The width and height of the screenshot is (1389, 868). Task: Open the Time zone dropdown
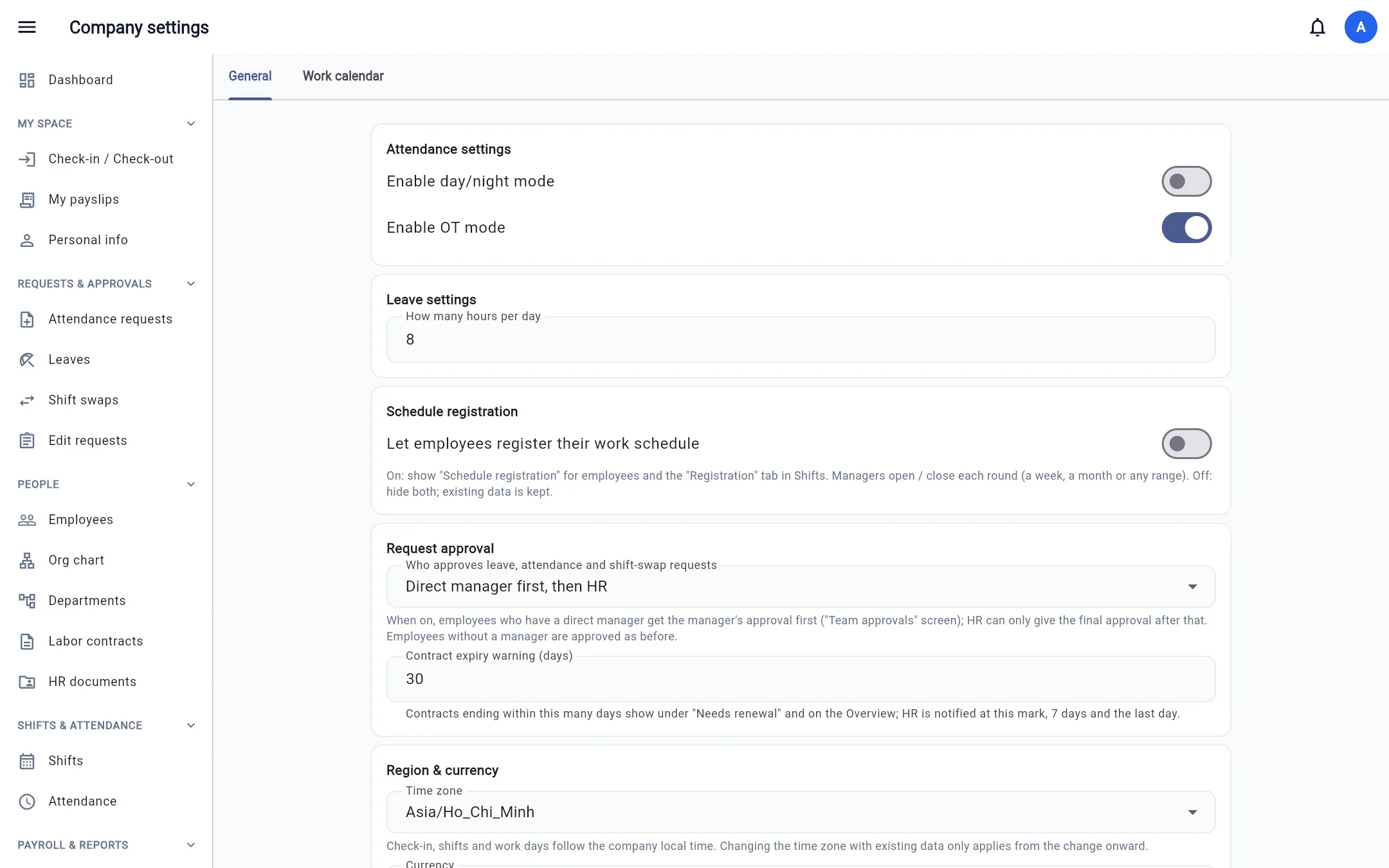[x=801, y=812]
